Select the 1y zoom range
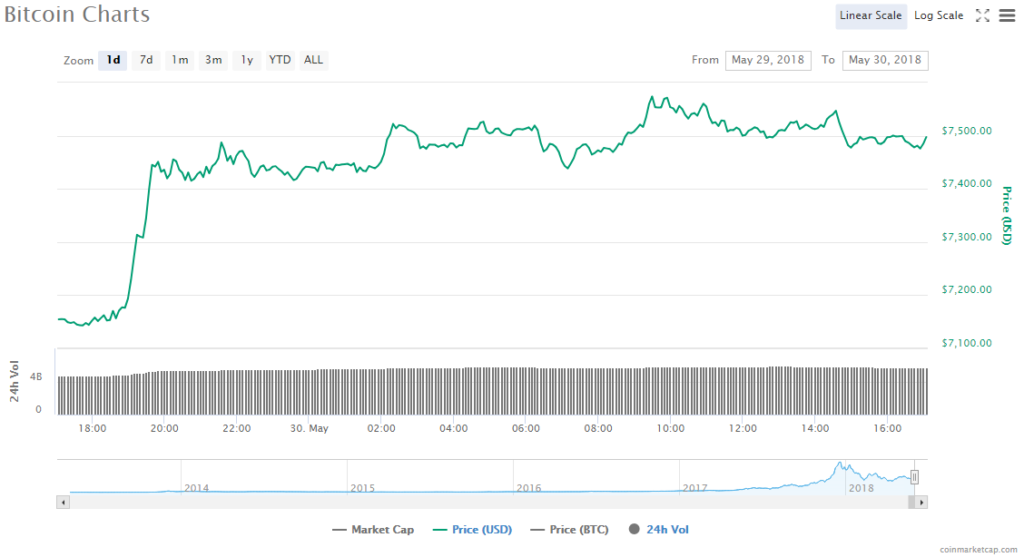Image resolution: width=1024 pixels, height=557 pixels. (x=247, y=60)
